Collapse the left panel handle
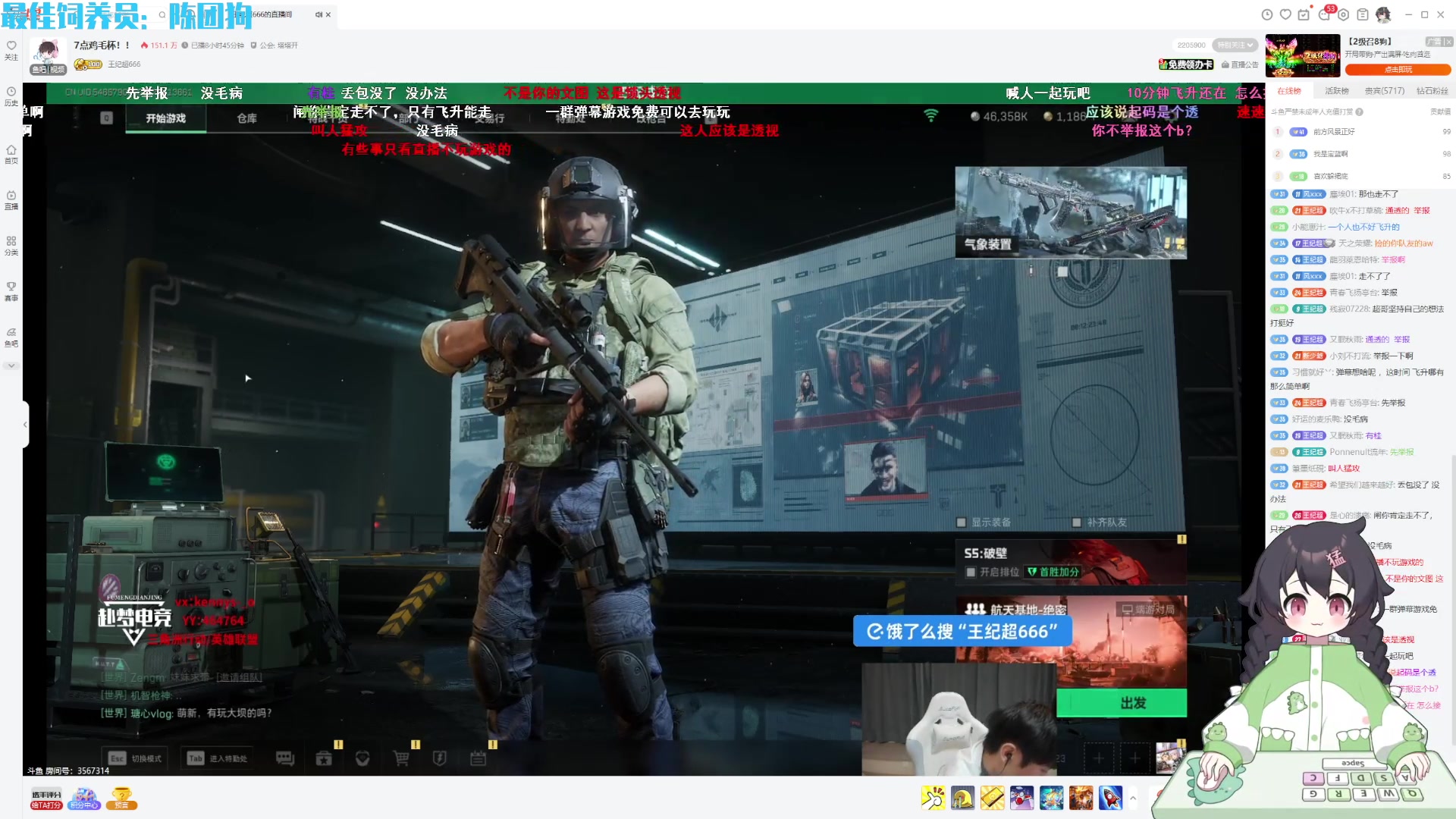 point(25,425)
